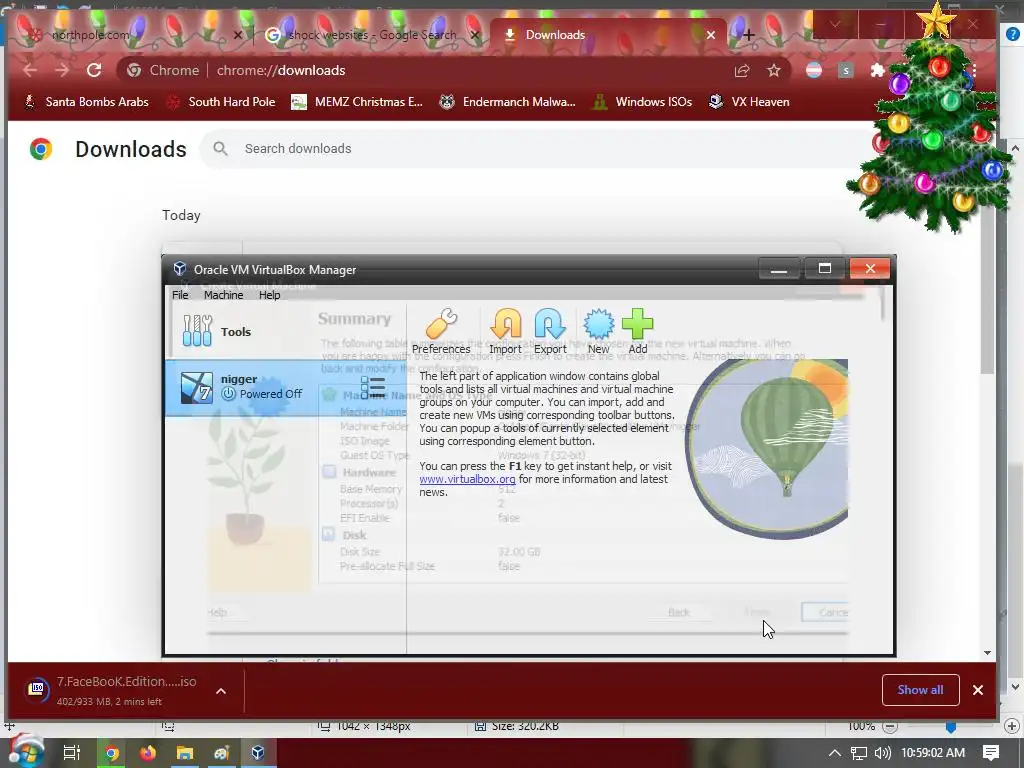The image size is (1024, 768).
Task: Select Tools in VirtualBox sidebar
Action: (285, 332)
